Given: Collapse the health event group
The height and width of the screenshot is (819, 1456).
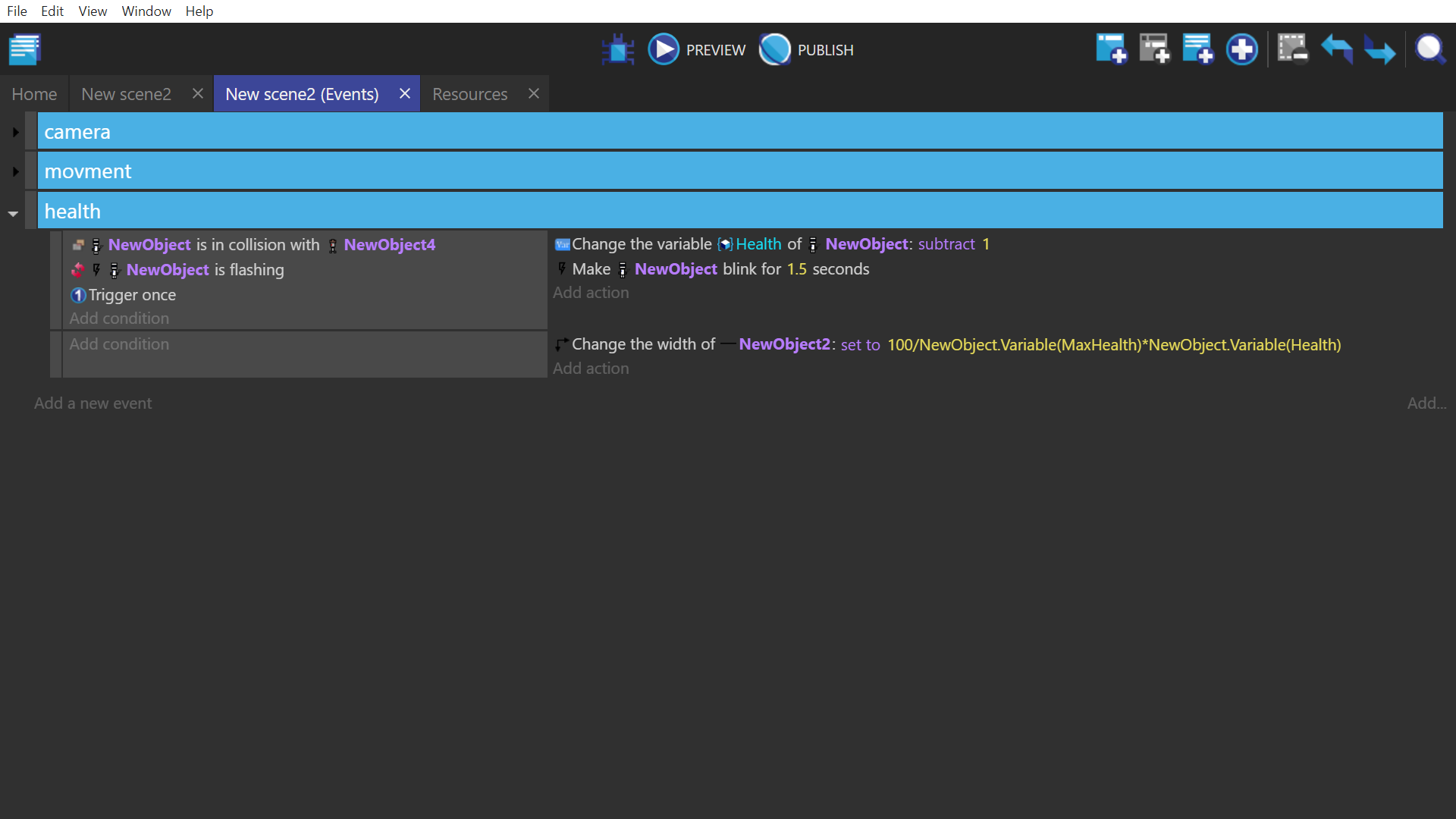Looking at the screenshot, I should point(13,214).
